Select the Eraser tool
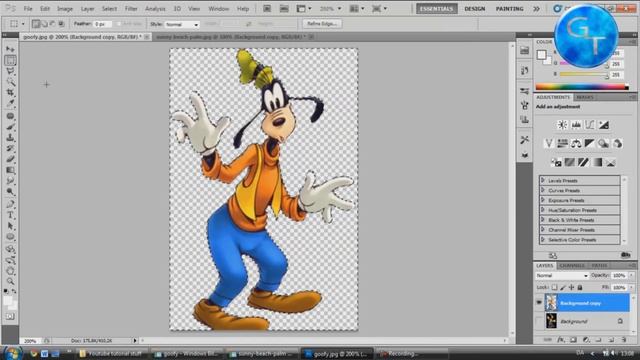The height and width of the screenshot is (360, 640). click(x=10, y=159)
